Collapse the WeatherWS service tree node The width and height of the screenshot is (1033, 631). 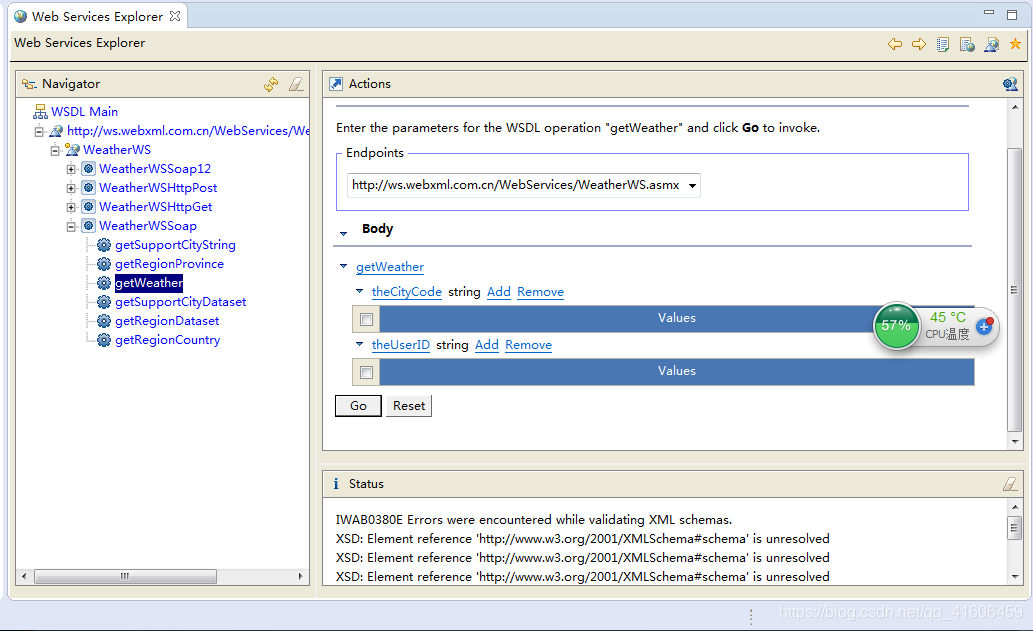point(55,150)
